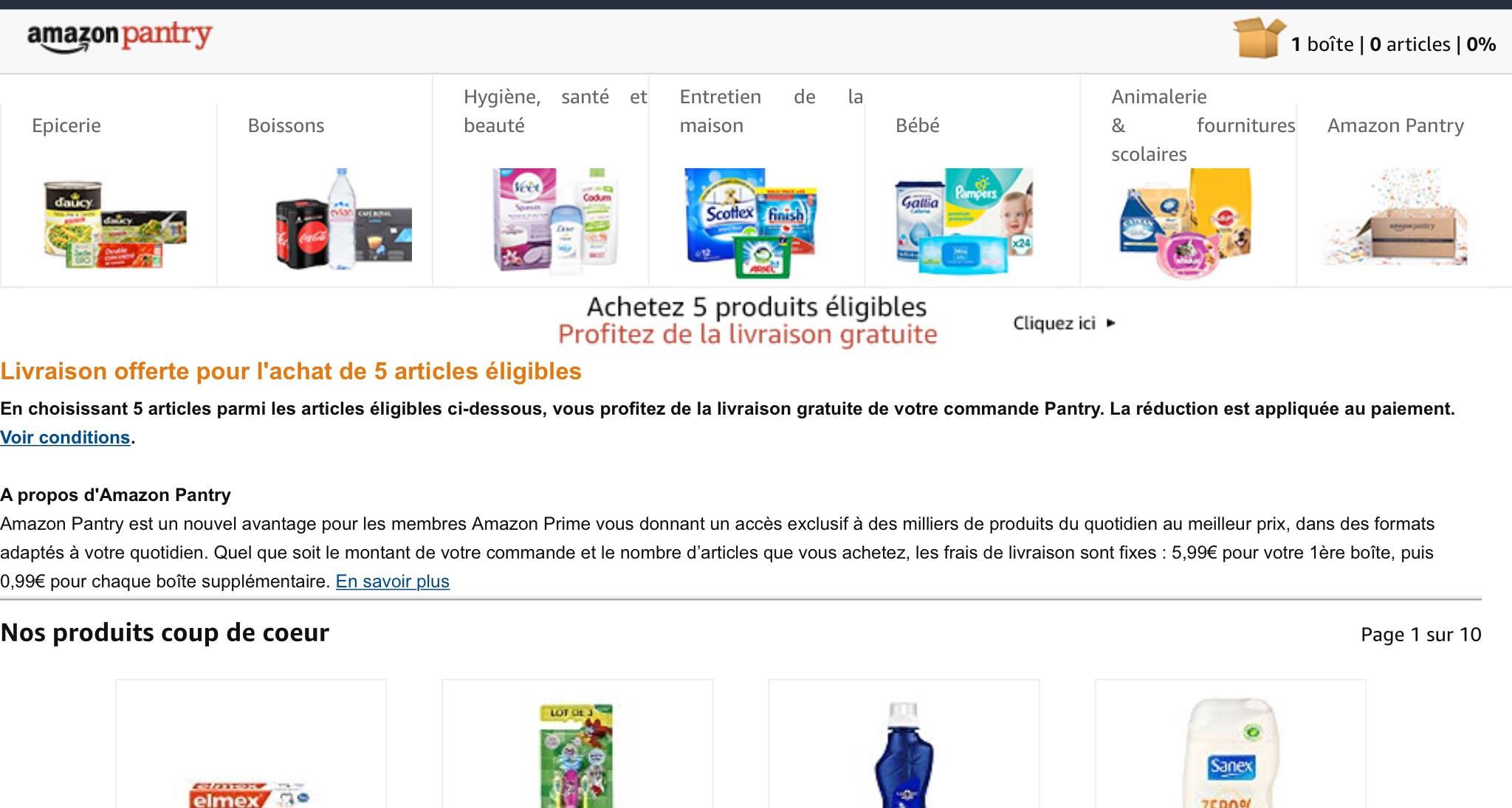Click the Amazon Pantry logo
Image resolution: width=1512 pixels, height=808 pixels.
[x=120, y=37]
